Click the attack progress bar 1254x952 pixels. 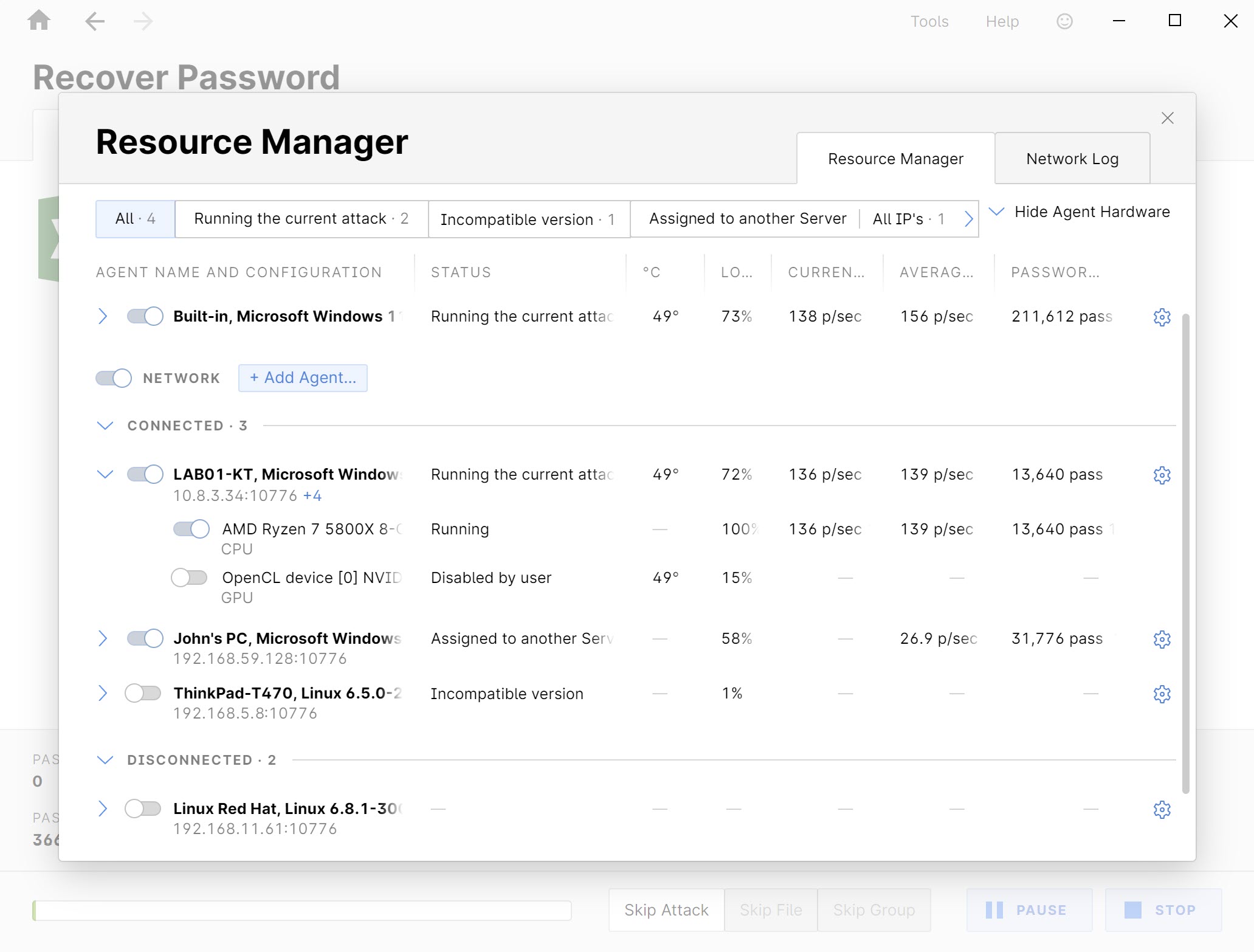click(302, 910)
